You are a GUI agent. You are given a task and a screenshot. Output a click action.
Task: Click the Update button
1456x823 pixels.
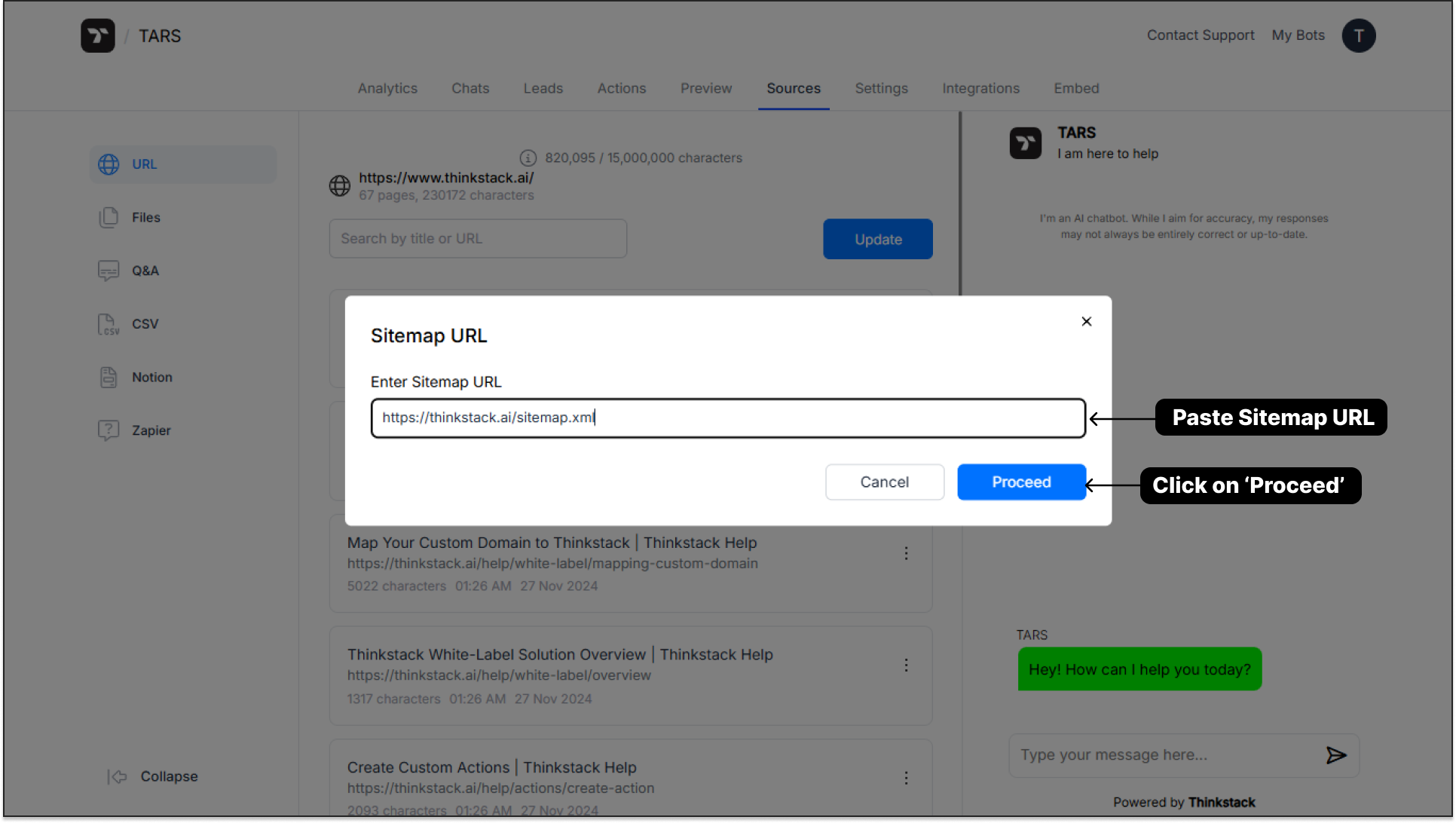pos(878,239)
